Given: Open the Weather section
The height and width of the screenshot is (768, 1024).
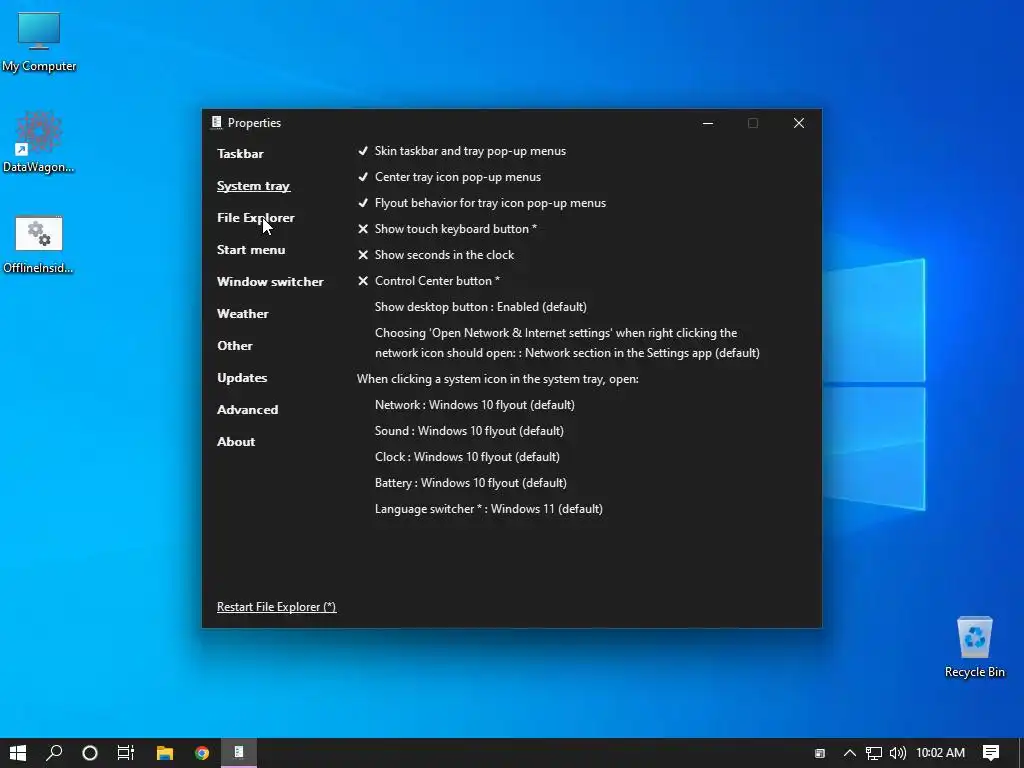Looking at the screenshot, I should [243, 314].
